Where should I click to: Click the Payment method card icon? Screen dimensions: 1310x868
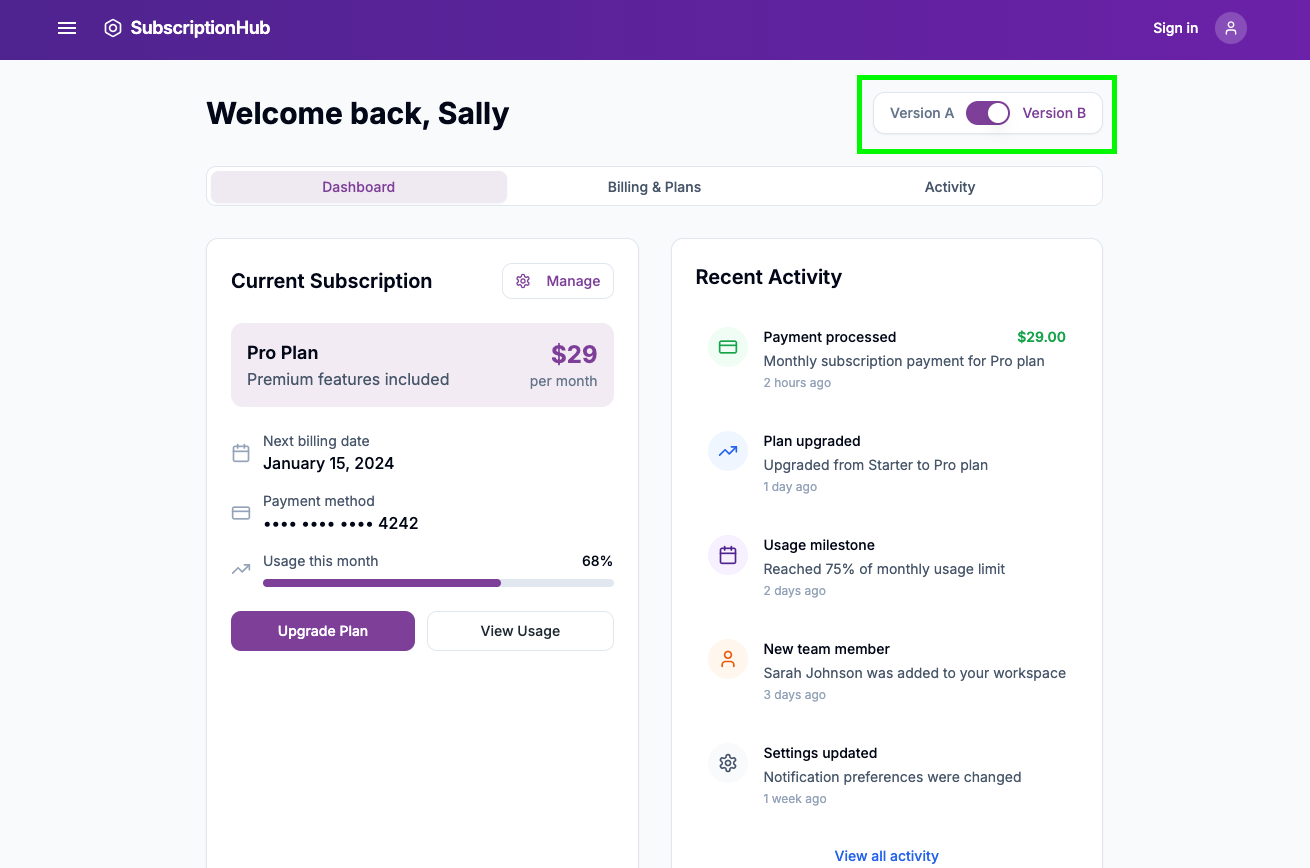click(241, 513)
